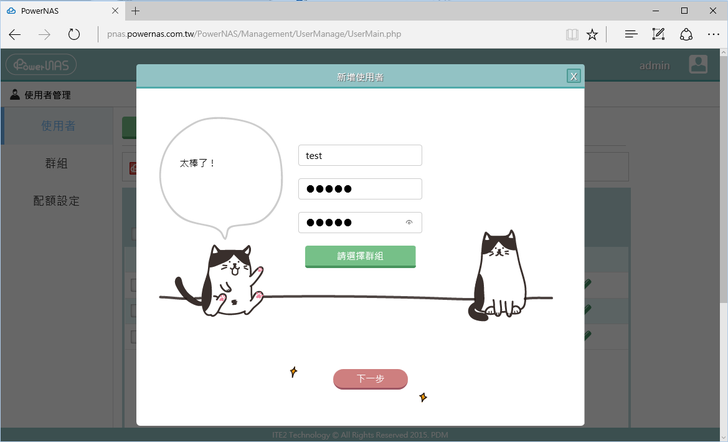Screen dimensions: 728x442
Task: Maximize the browser window
Action: [x=684, y=11]
